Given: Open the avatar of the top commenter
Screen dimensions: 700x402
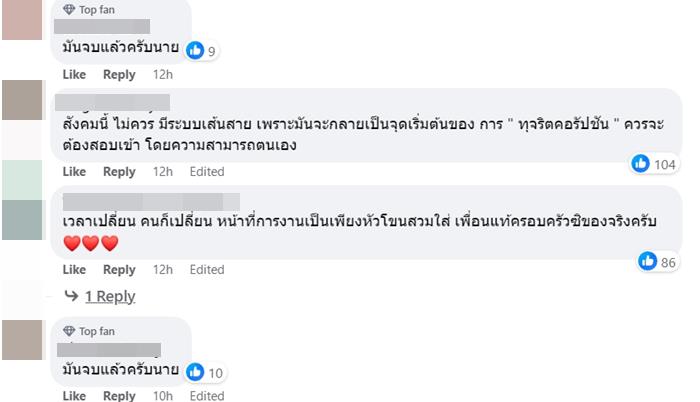Looking at the screenshot, I should coord(22,19).
